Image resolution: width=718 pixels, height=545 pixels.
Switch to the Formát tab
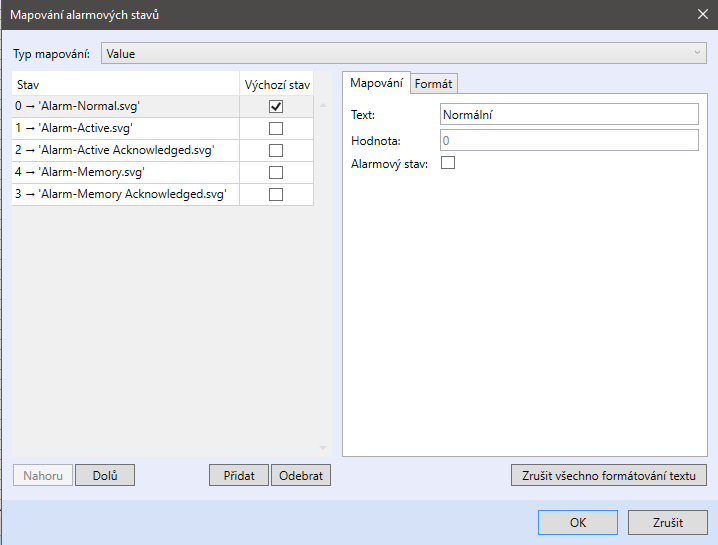(433, 84)
